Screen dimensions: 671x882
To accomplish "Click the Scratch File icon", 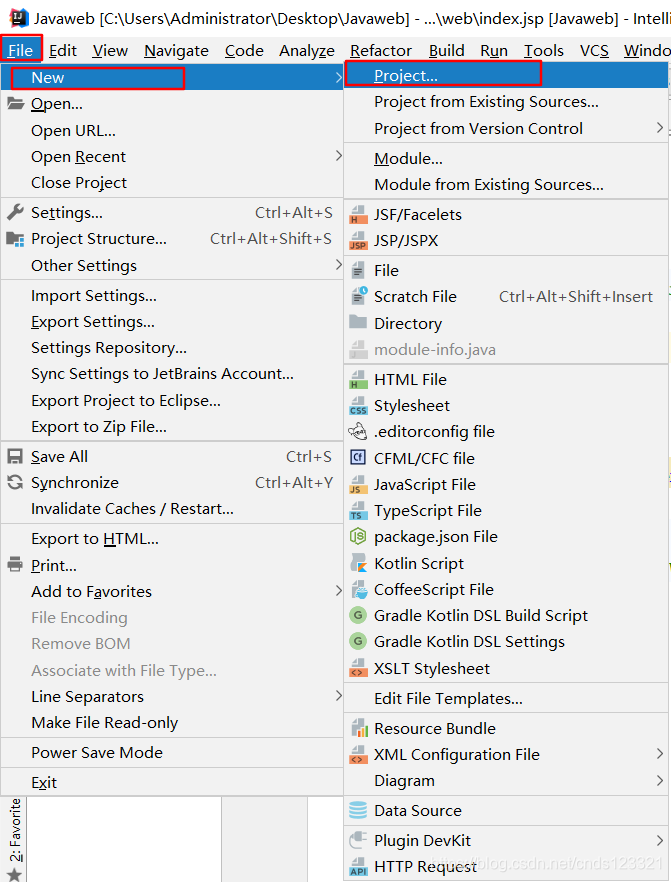I will point(359,296).
